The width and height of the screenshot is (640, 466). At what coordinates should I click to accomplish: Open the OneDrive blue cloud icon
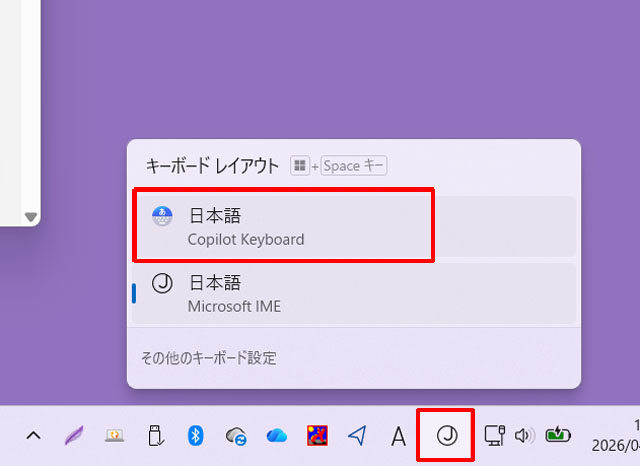pyautogui.click(x=277, y=435)
